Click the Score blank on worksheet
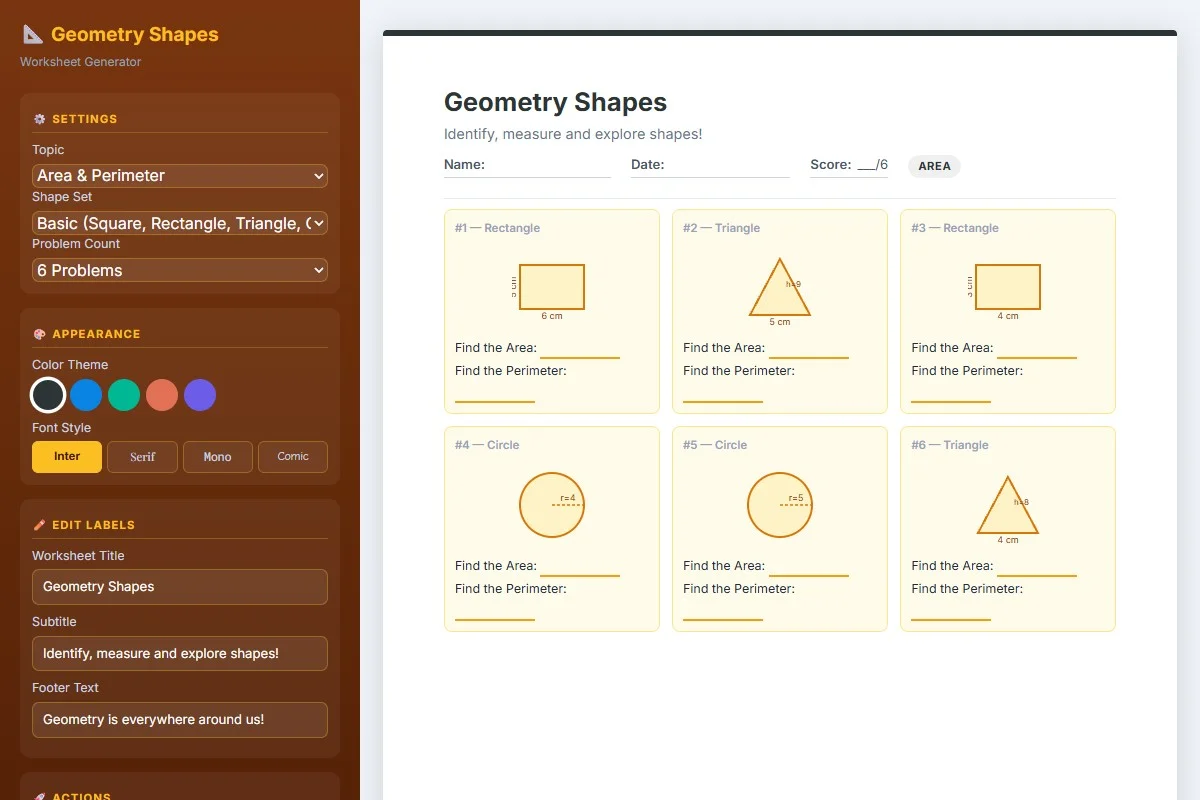The height and width of the screenshot is (800, 1200). (x=866, y=166)
